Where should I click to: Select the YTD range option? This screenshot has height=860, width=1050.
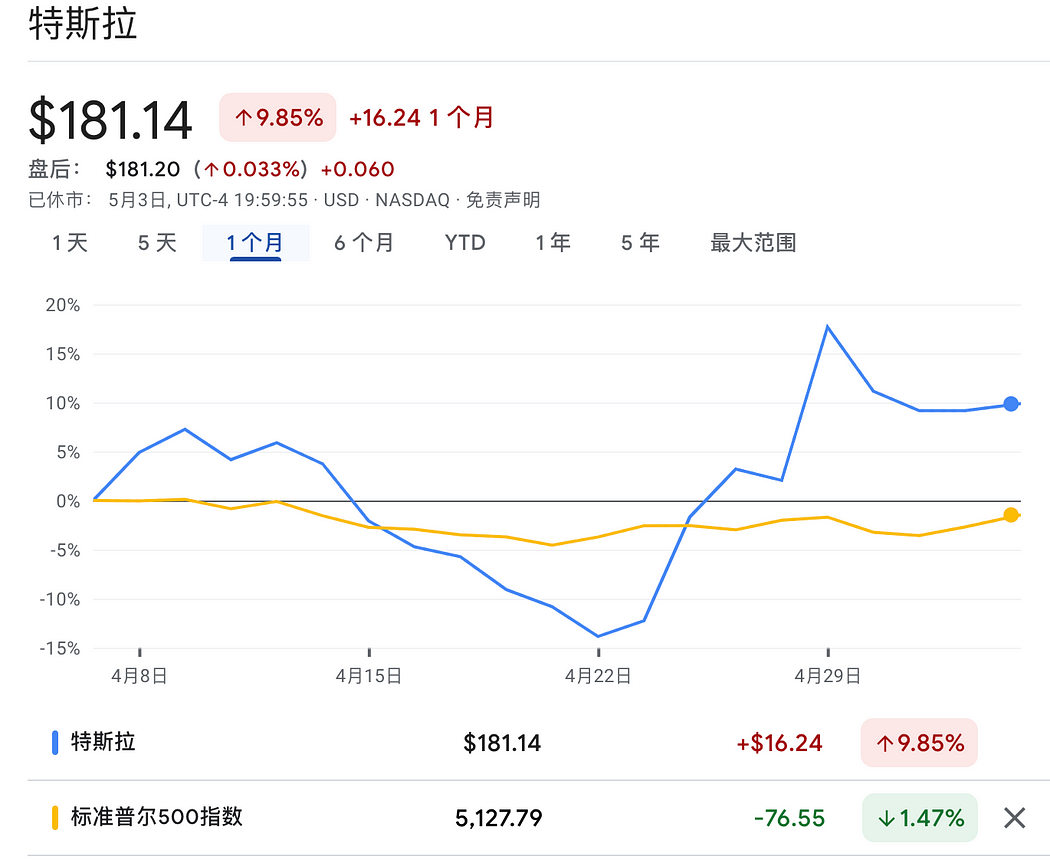(464, 242)
